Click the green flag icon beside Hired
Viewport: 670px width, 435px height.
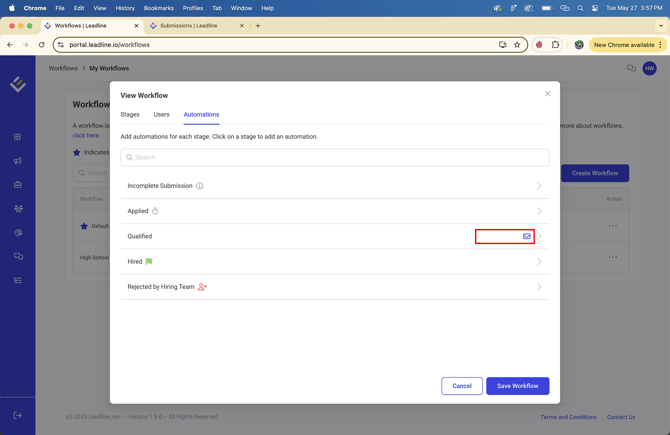[149, 262]
